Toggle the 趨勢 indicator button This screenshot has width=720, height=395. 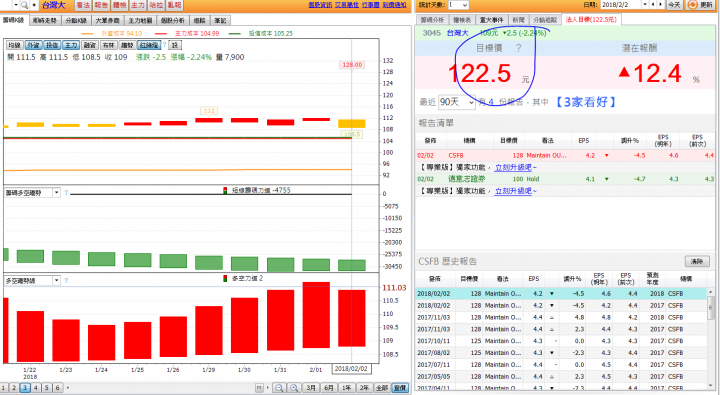point(127,45)
